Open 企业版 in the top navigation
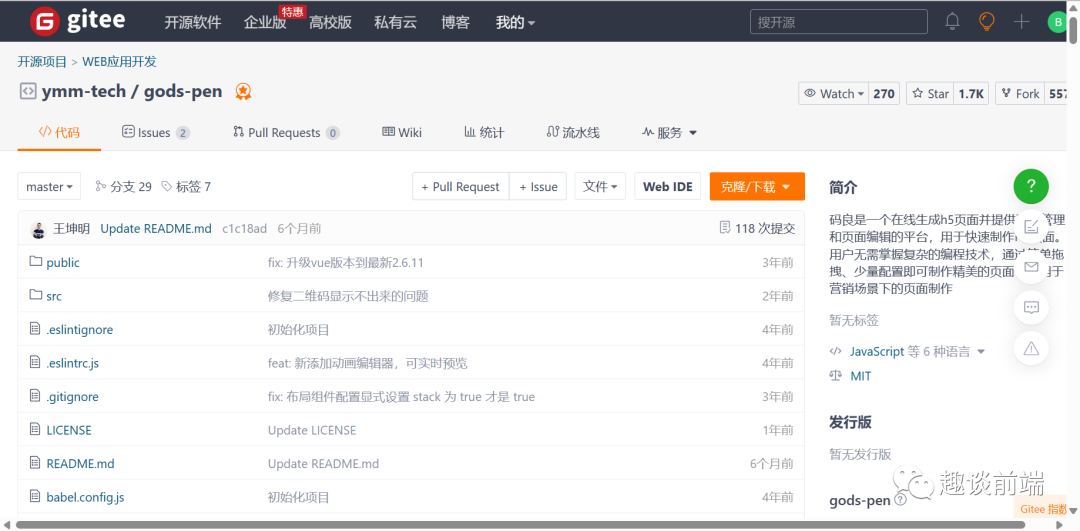This screenshot has height=531, width=1080. pos(264,22)
